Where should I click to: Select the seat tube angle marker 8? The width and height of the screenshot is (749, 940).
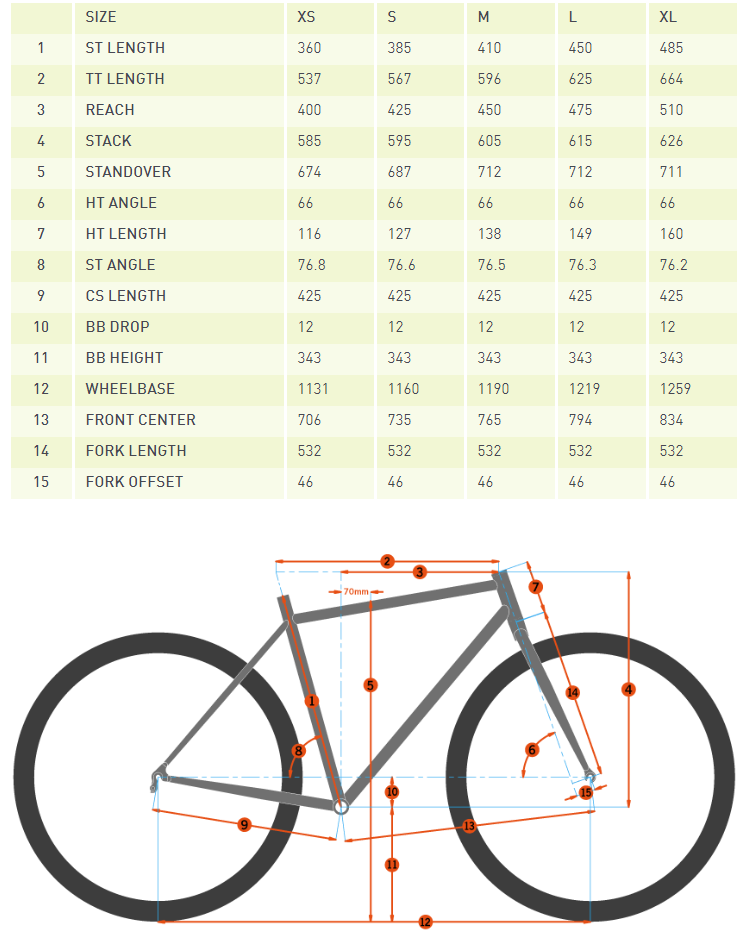(298, 750)
